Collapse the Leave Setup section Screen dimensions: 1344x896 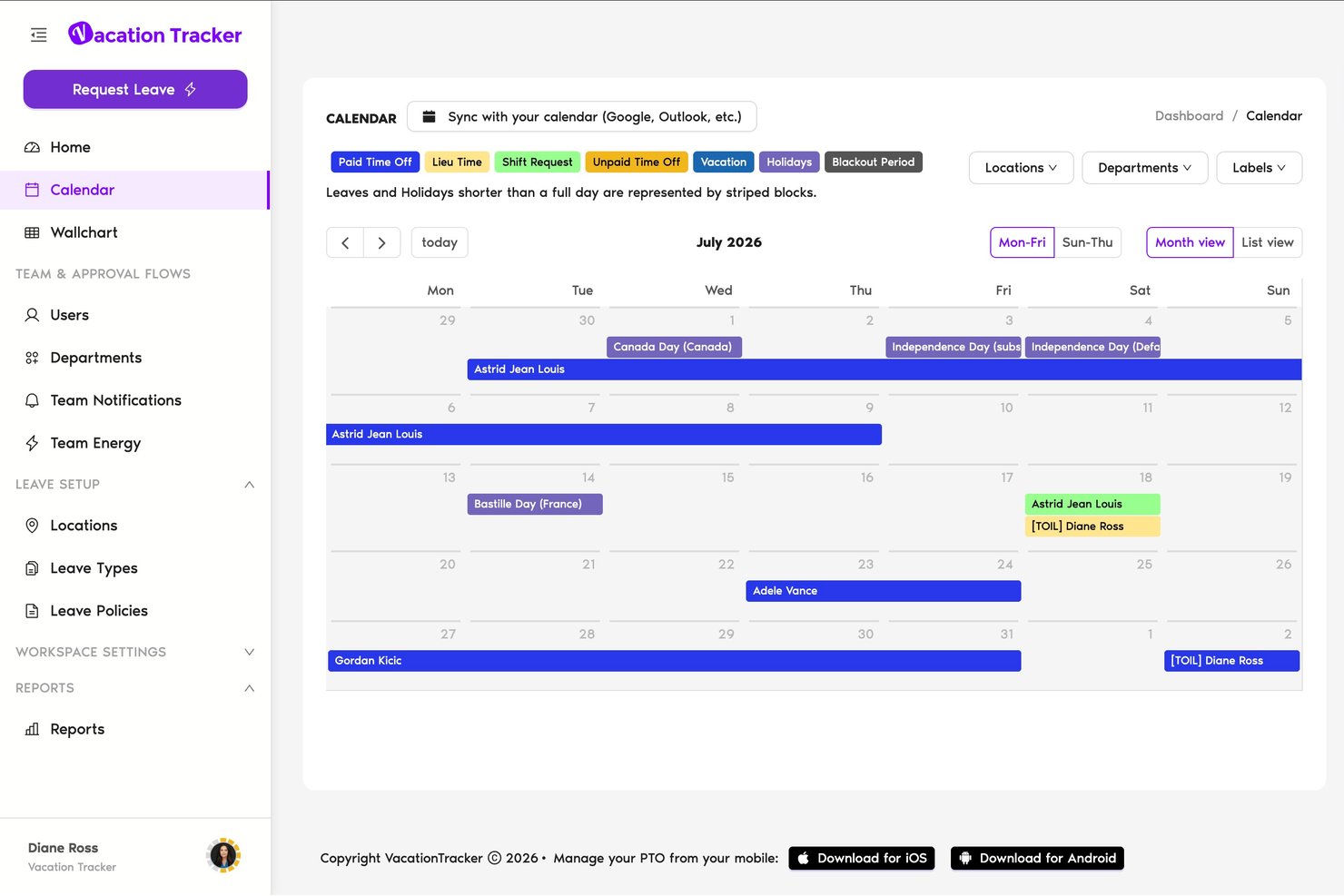click(x=250, y=485)
